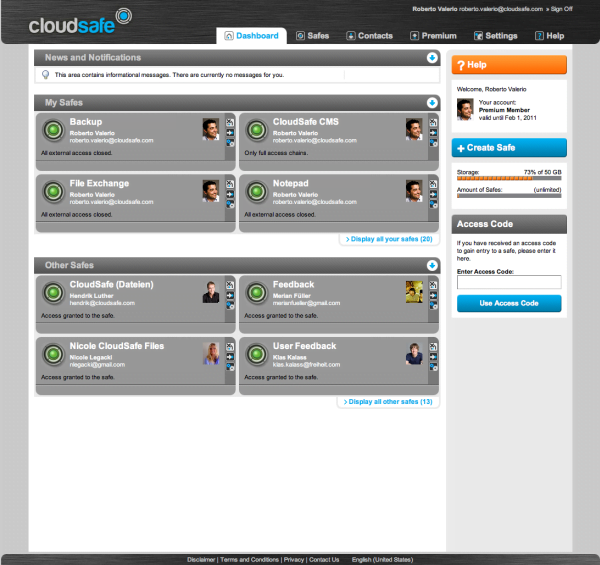Screen dimensions: 600x565
Task: Open Display all your safes (20) link
Action: [x=389, y=239]
